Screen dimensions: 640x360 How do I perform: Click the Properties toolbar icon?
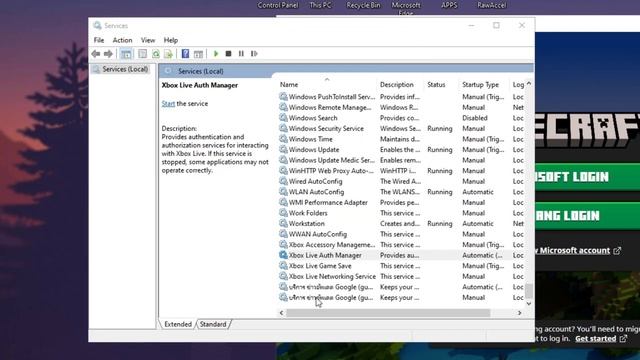(142, 53)
